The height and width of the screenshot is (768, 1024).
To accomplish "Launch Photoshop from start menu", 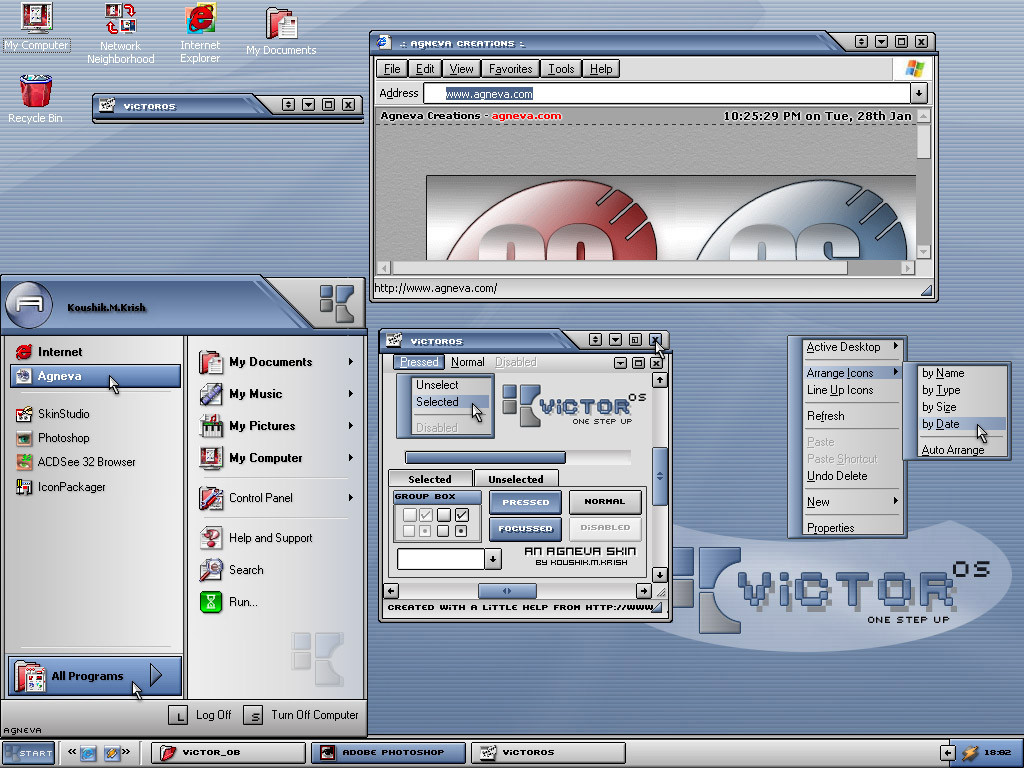I will (53, 438).
